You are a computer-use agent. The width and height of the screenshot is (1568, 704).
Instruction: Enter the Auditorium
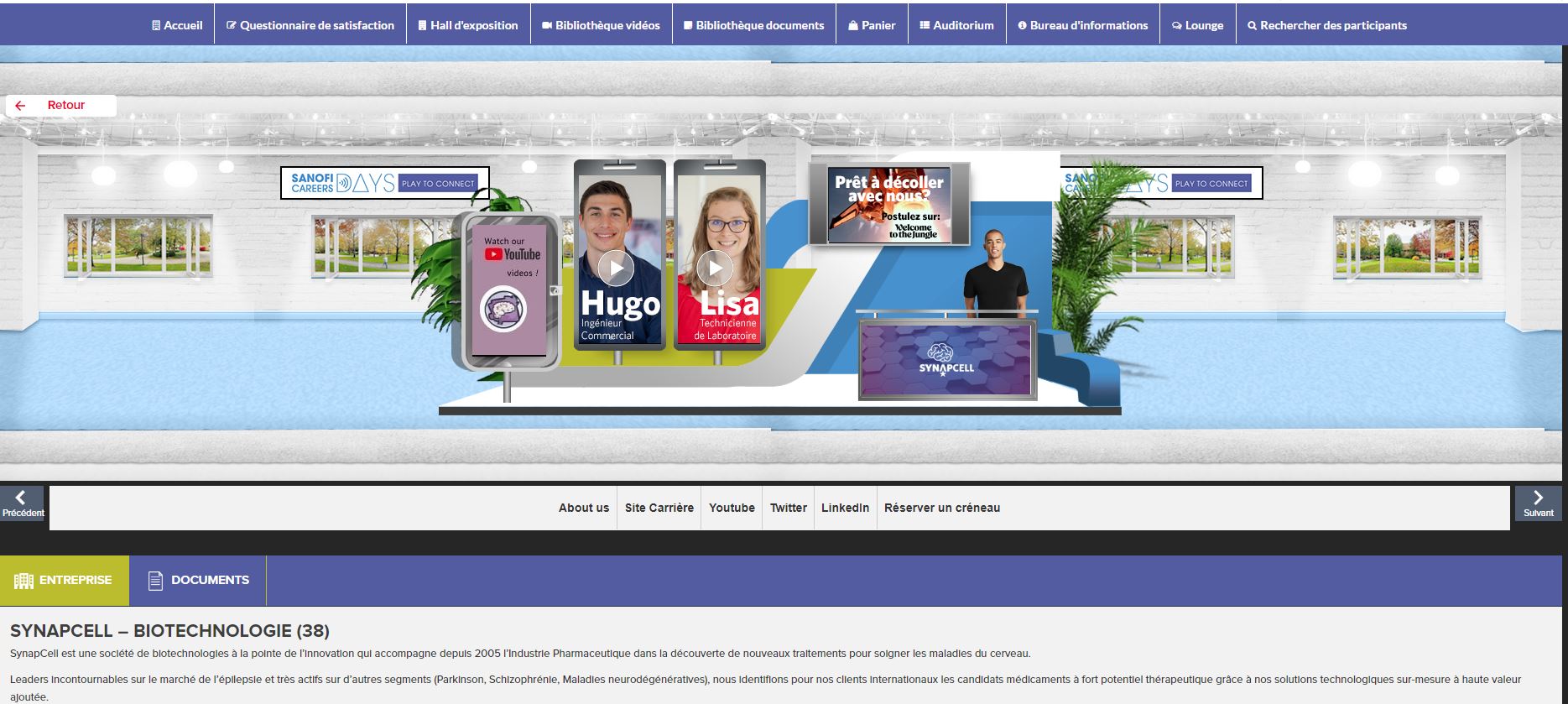(956, 25)
